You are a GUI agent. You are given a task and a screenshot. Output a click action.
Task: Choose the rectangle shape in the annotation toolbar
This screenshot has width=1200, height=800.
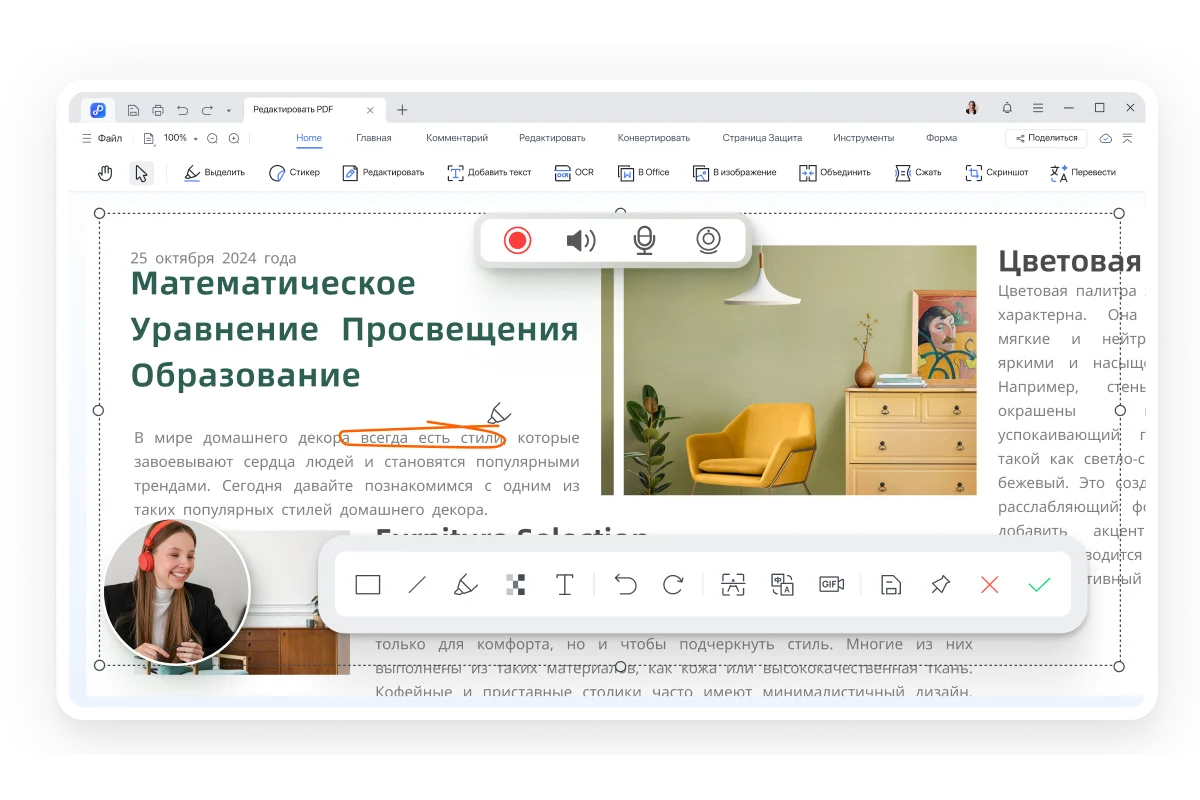pos(367,584)
